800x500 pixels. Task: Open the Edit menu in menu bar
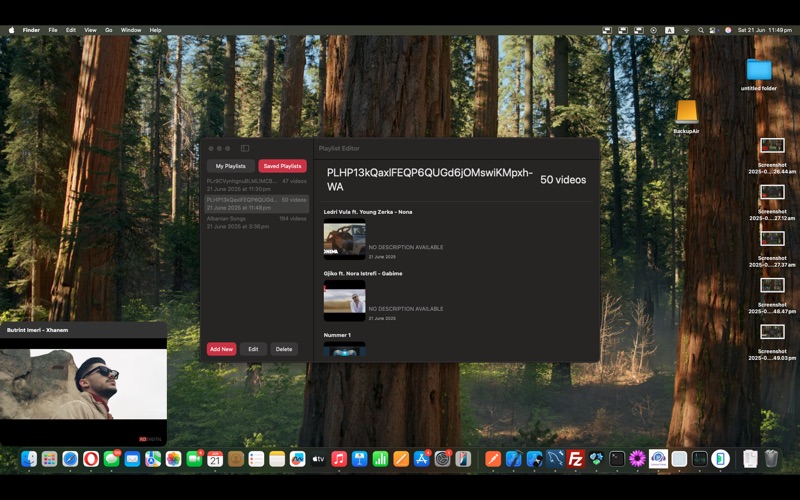pyautogui.click(x=71, y=30)
